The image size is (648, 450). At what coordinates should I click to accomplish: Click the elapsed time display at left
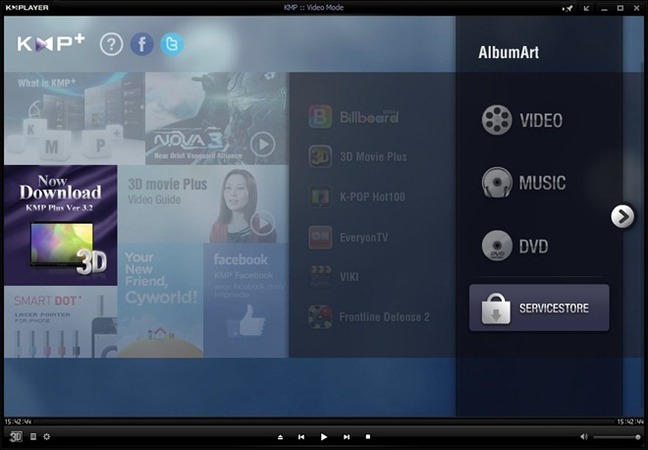(18, 422)
